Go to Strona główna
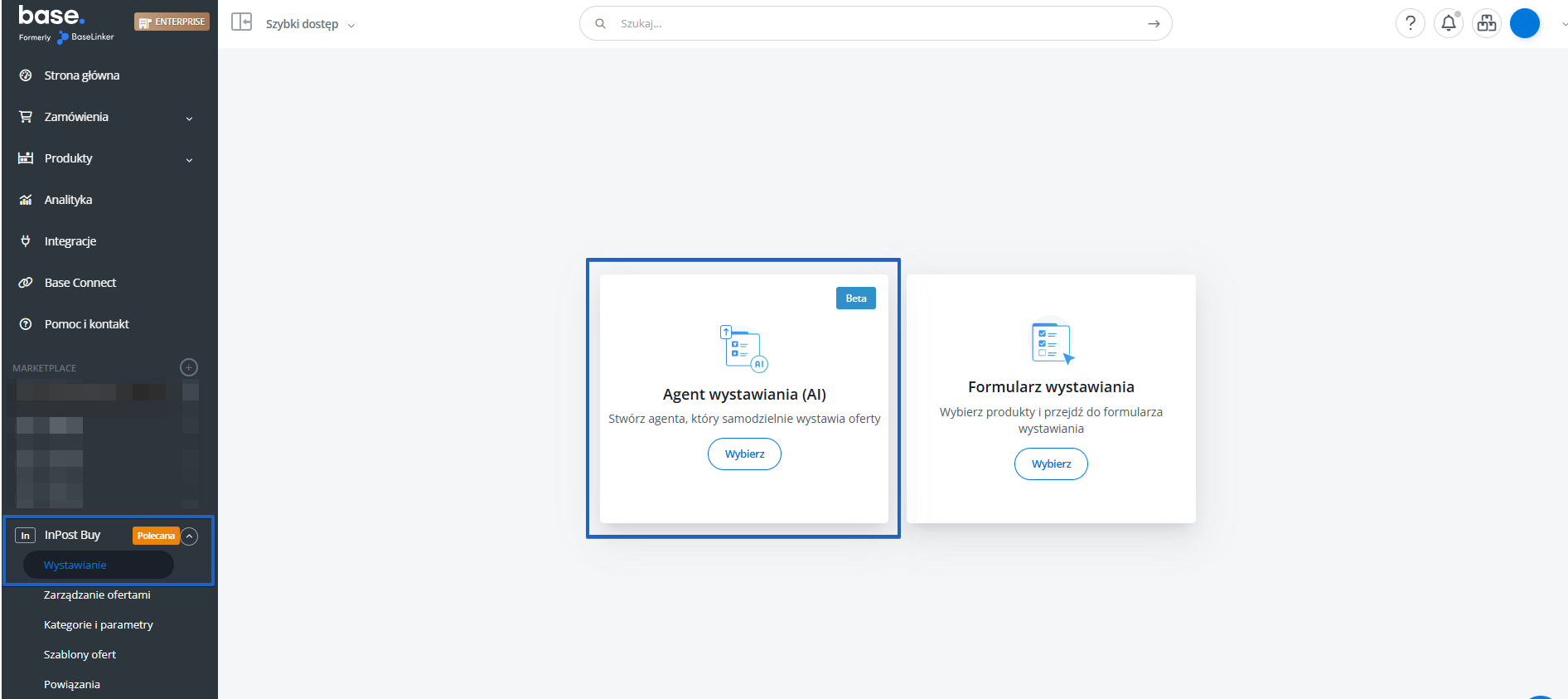 (81, 75)
